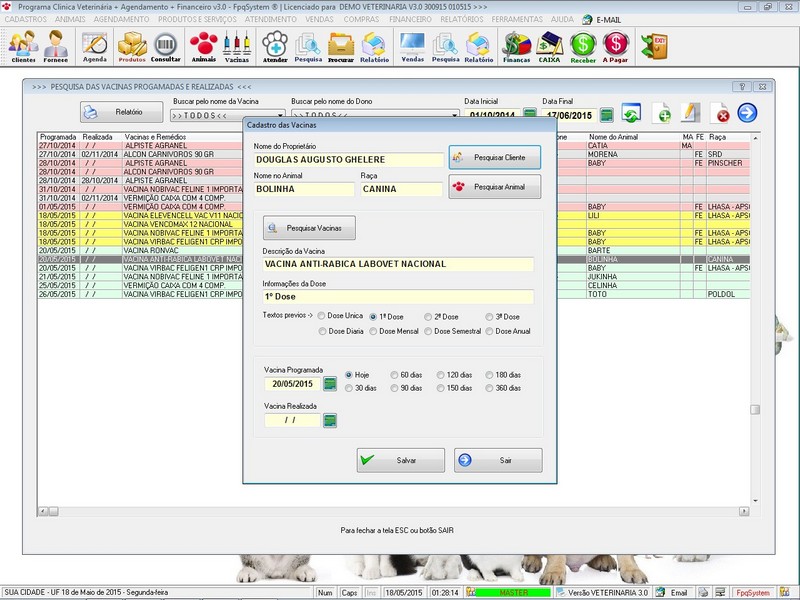This screenshot has height=600, width=800.
Task: Click the delete record red X icon
Action: pos(719,113)
